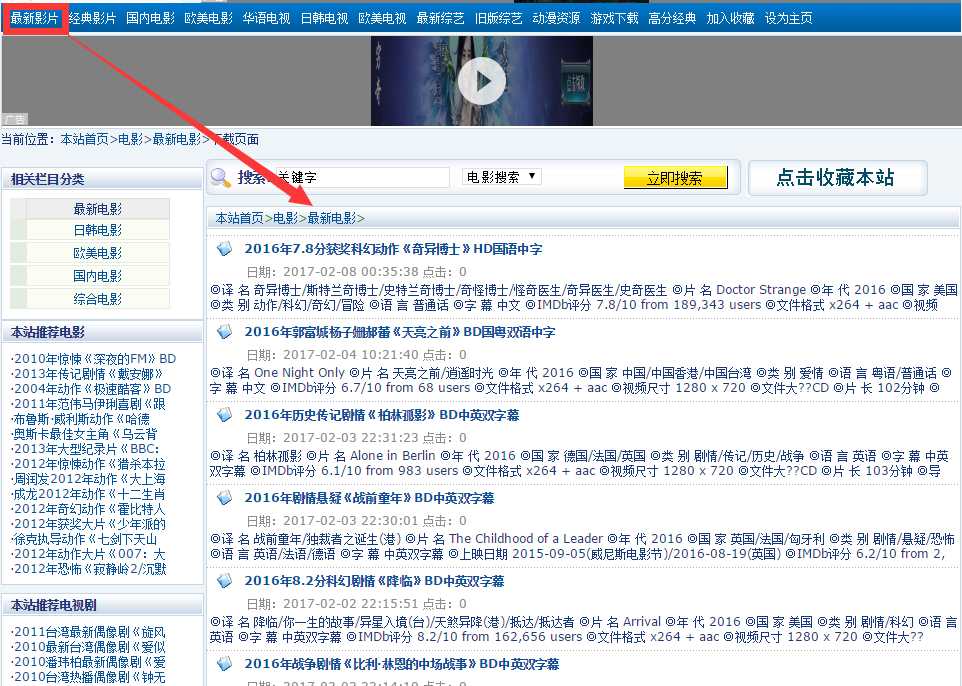Open recommended film 奥斯卡最佳女主角《乌云背

click(84, 434)
